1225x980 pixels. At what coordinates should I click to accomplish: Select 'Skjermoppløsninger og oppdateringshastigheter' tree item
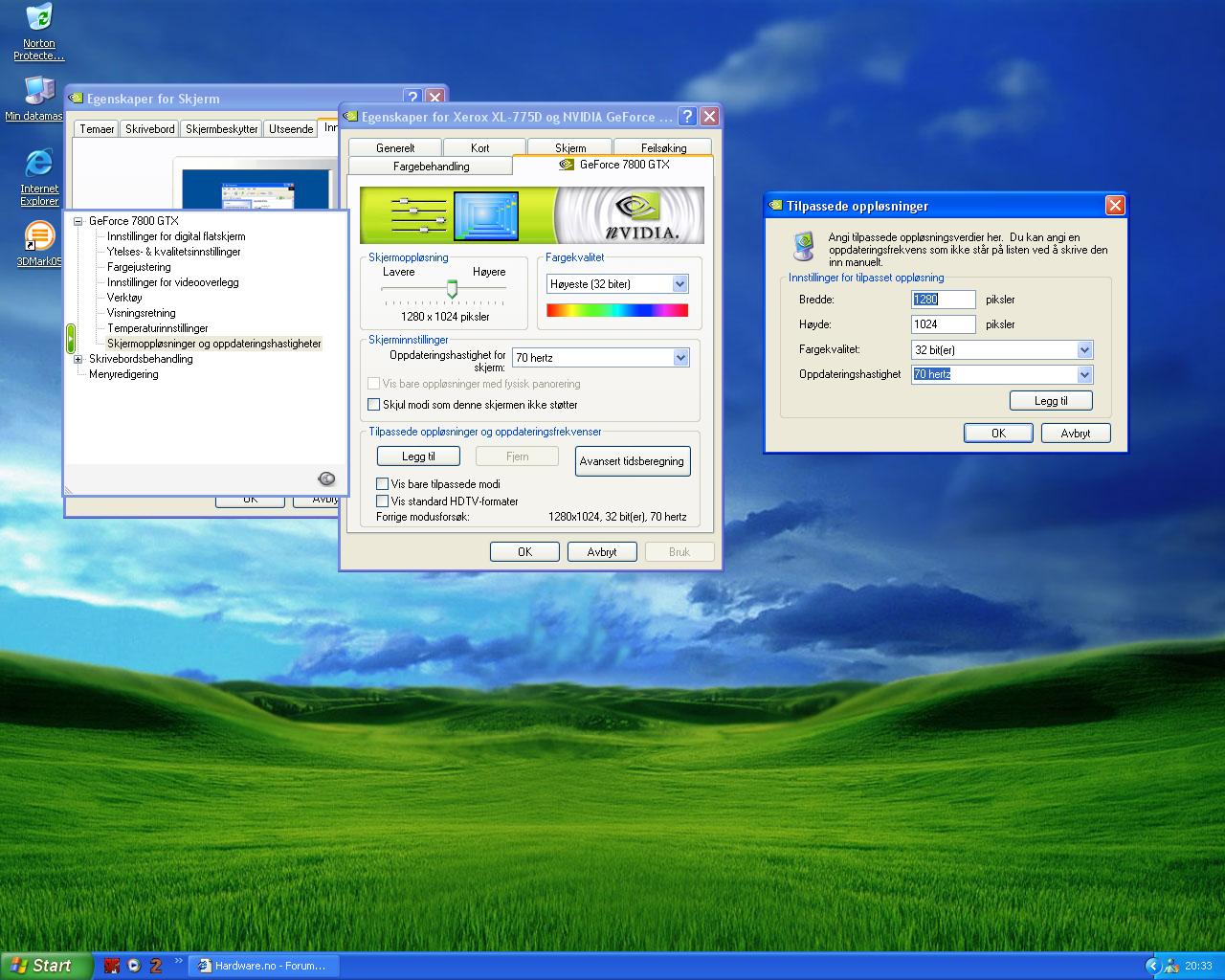click(x=214, y=344)
